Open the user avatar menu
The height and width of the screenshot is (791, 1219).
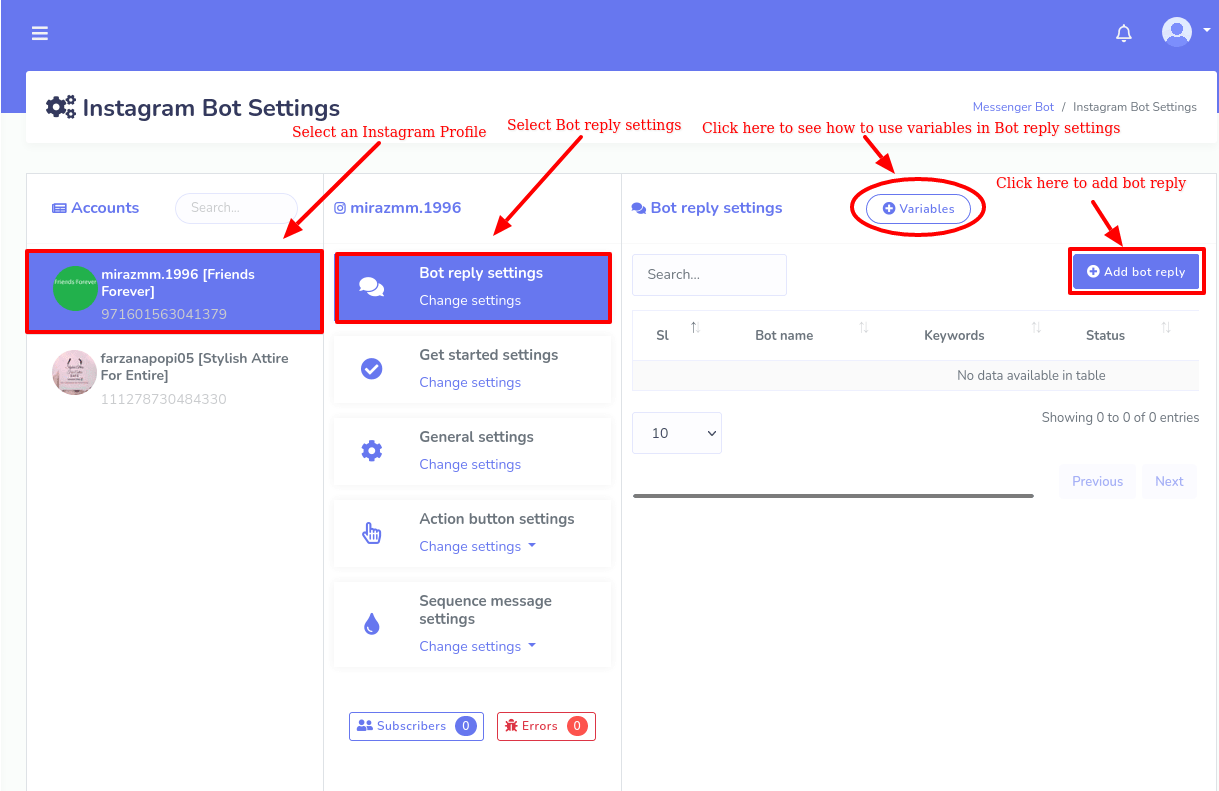pos(1177,32)
